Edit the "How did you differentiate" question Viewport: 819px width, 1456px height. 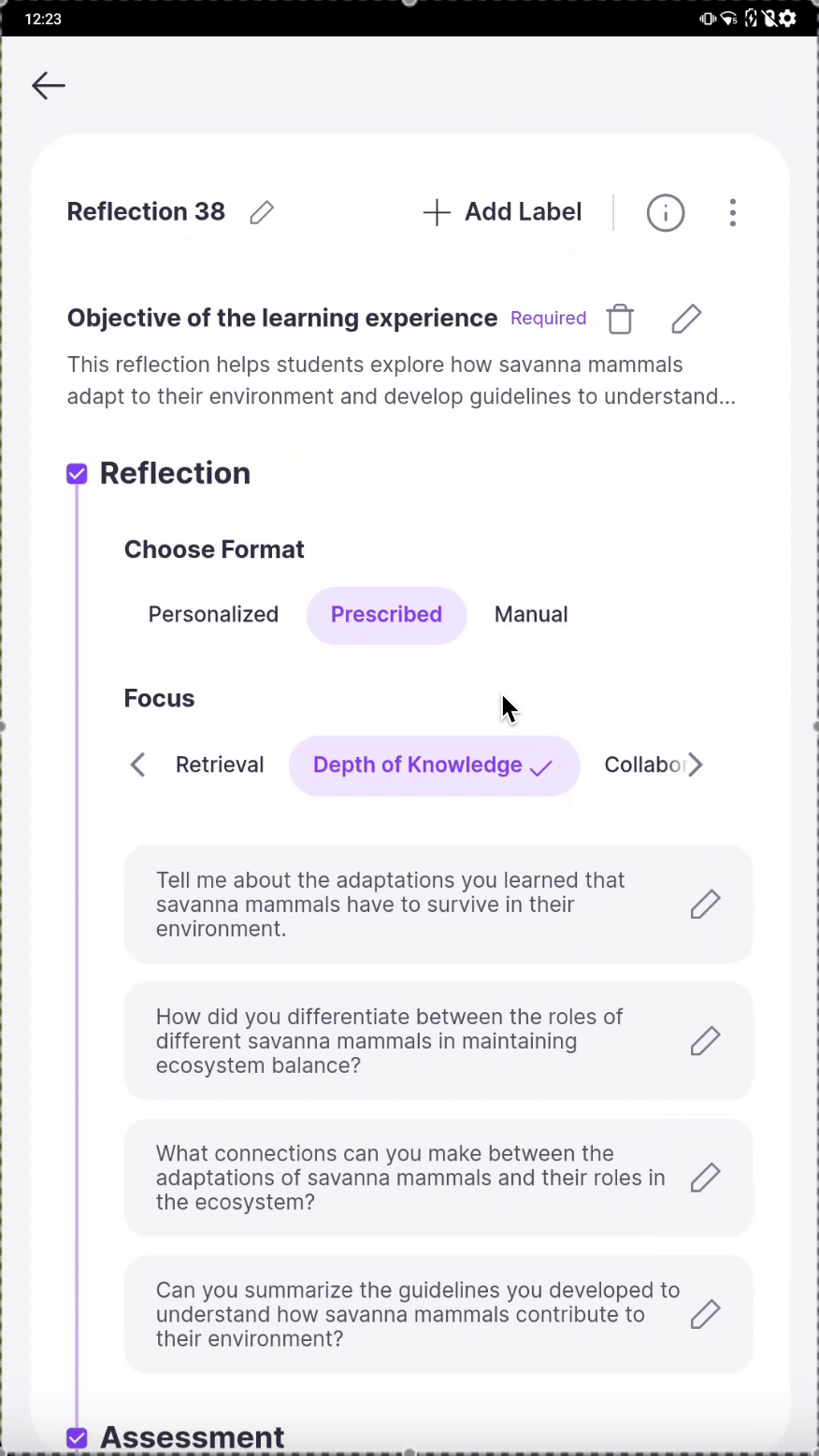706,1041
